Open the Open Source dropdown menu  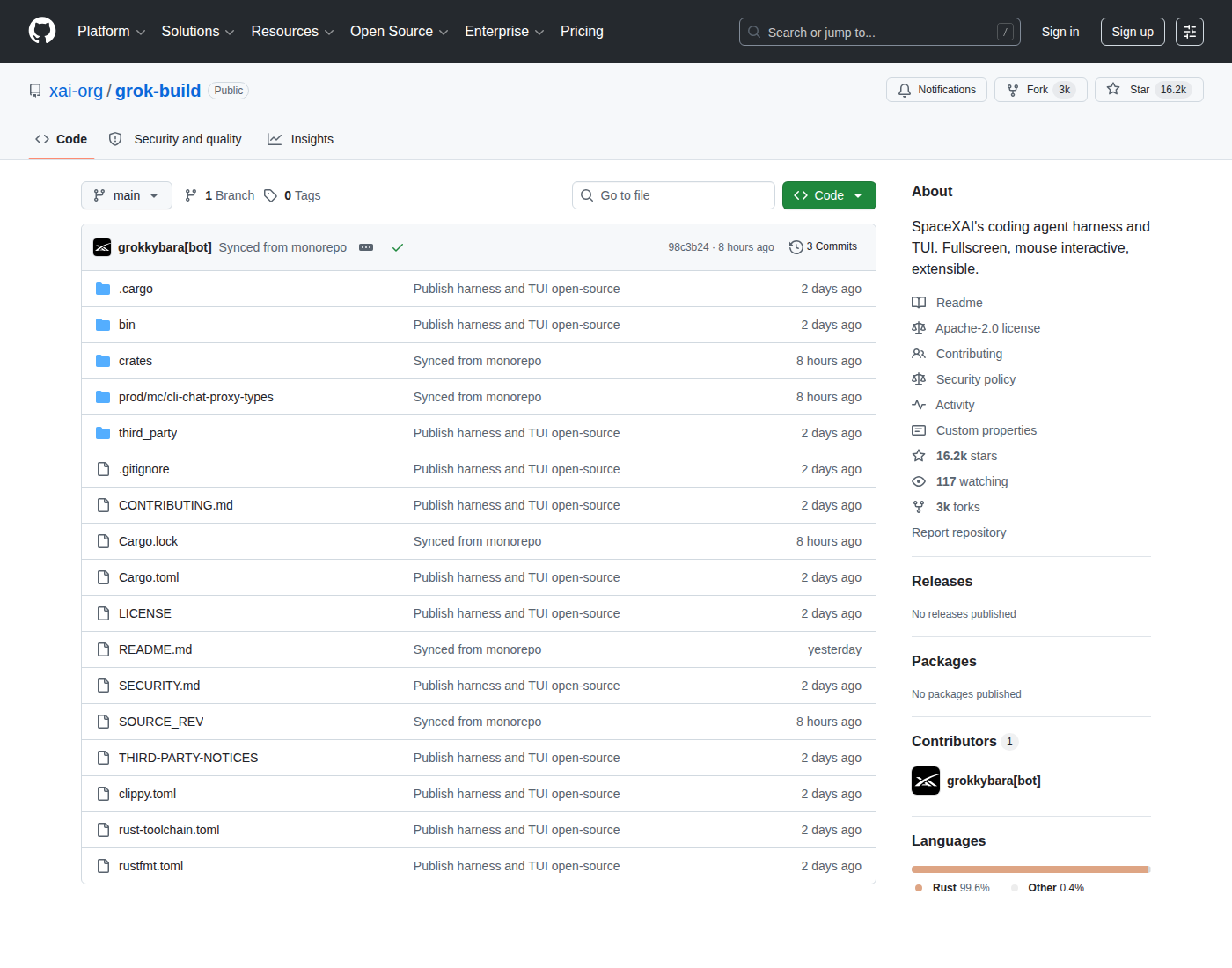pyautogui.click(x=400, y=32)
